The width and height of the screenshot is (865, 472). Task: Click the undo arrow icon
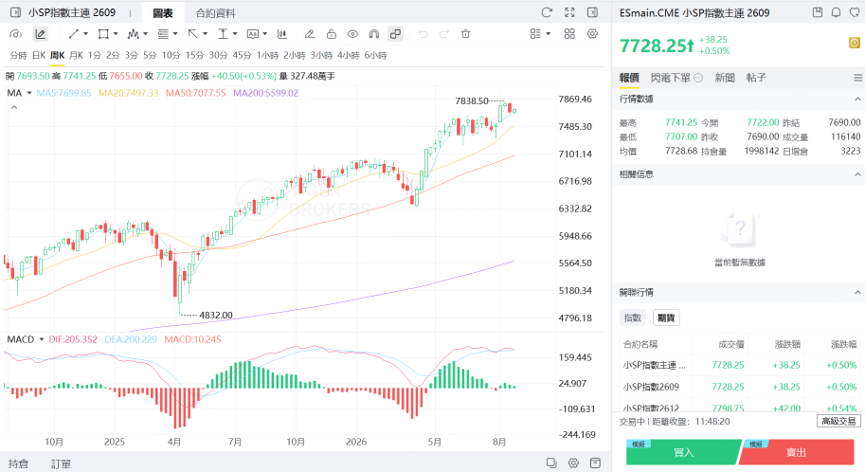(x=423, y=34)
